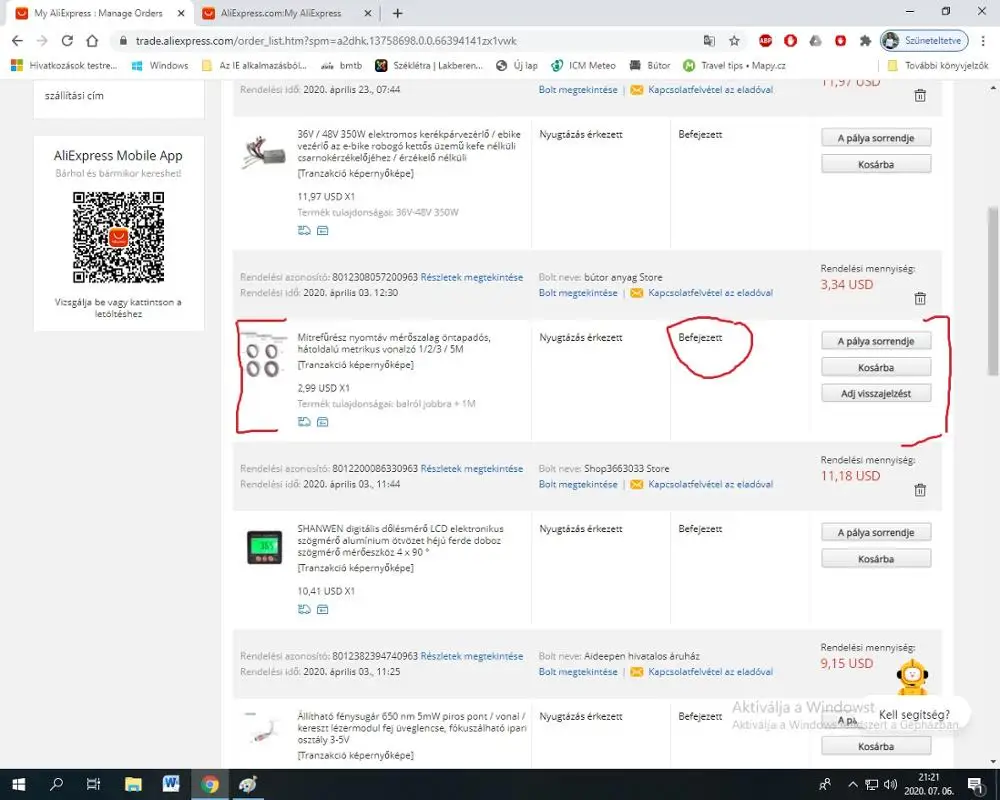Click the trash icon of the 11,97 USD order
The height and width of the screenshot is (800, 1000).
[920, 96]
